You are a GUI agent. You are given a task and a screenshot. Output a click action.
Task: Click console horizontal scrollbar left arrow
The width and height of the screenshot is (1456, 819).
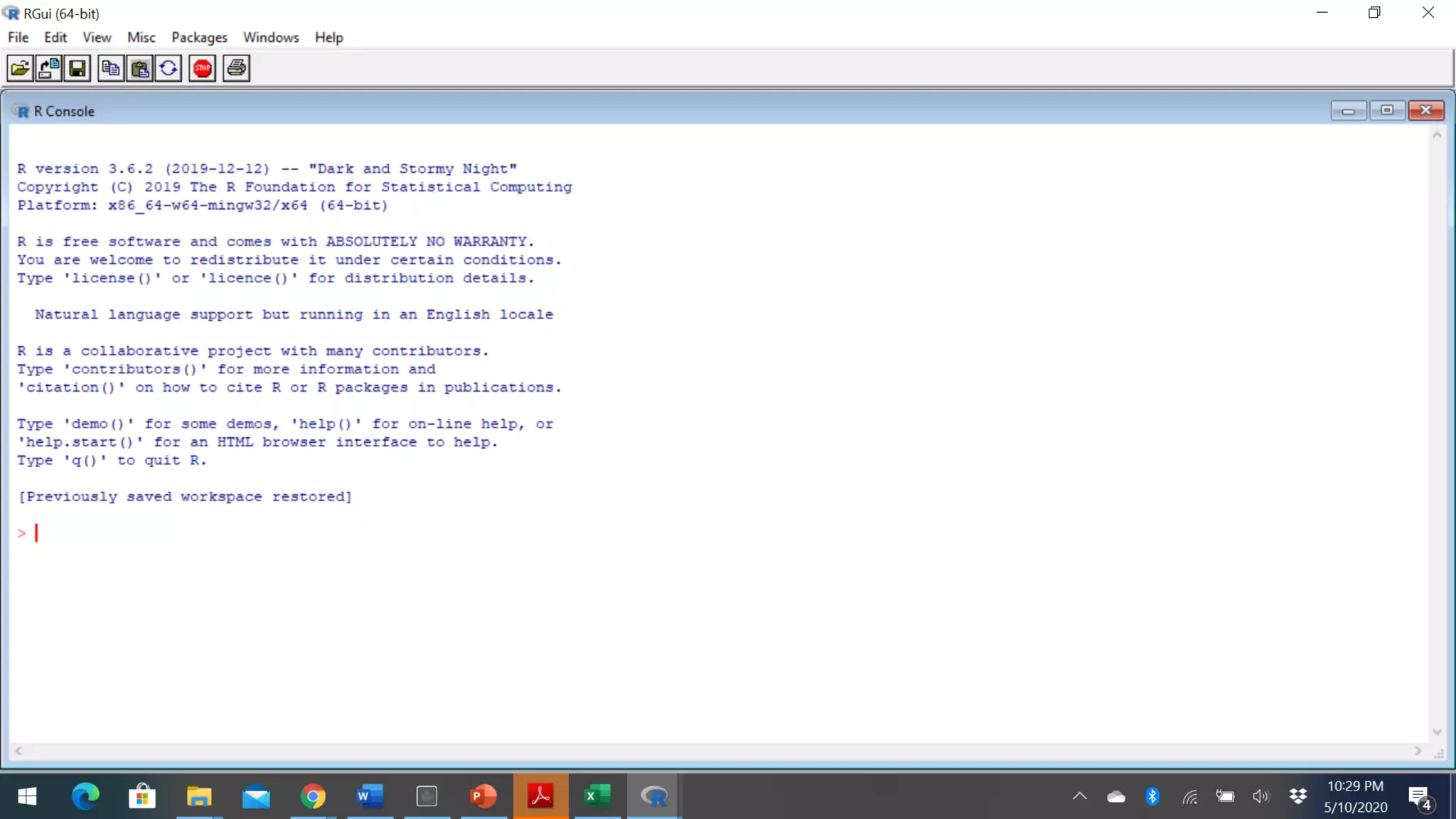pyautogui.click(x=18, y=751)
